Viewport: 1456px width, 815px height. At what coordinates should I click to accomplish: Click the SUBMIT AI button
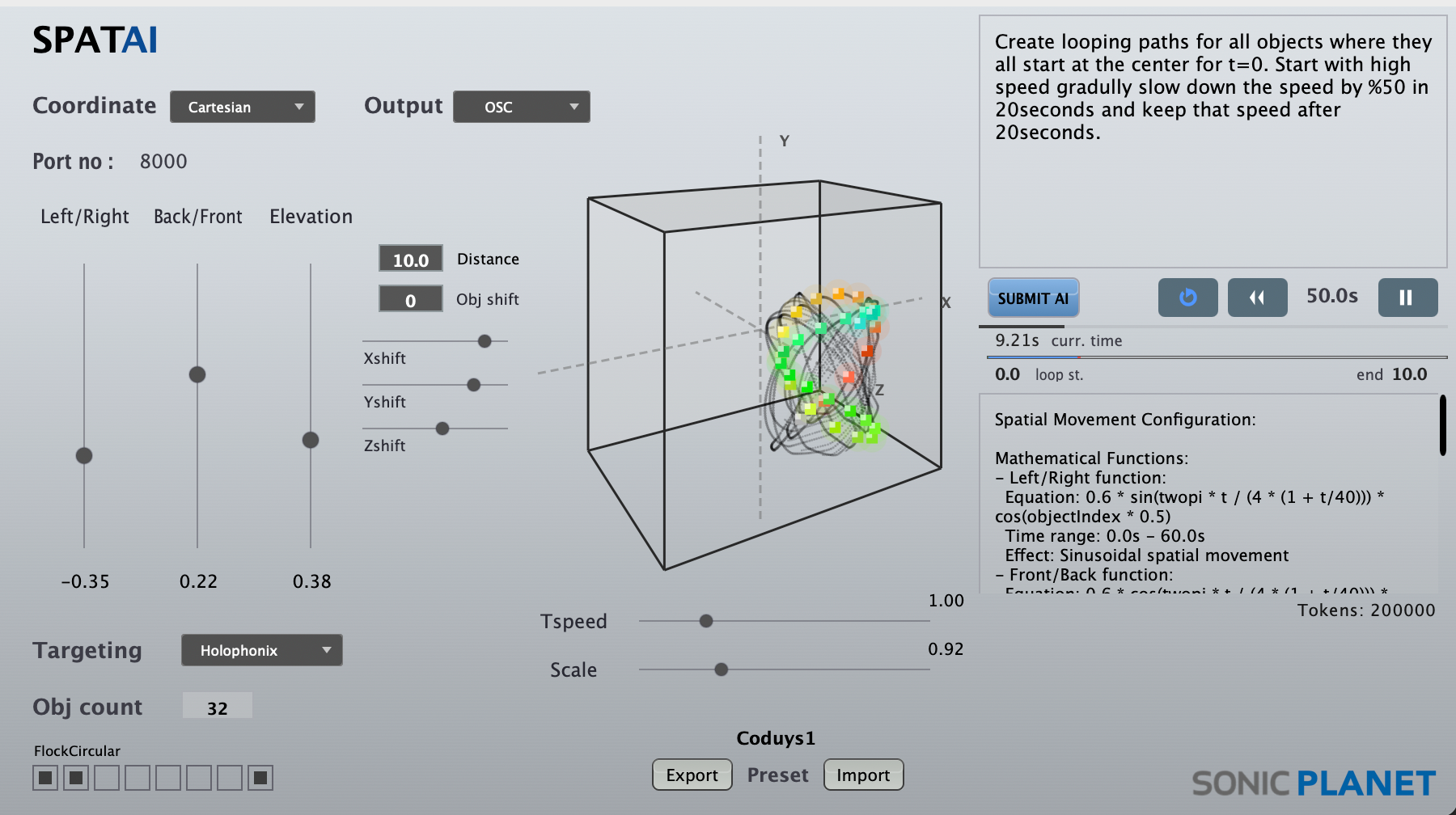pyautogui.click(x=1033, y=298)
